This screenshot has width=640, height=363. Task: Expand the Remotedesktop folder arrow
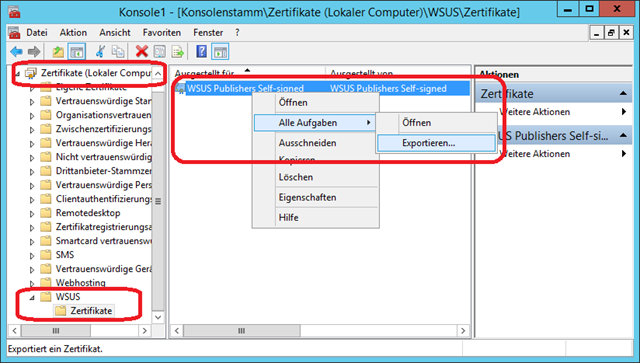(x=32, y=214)
